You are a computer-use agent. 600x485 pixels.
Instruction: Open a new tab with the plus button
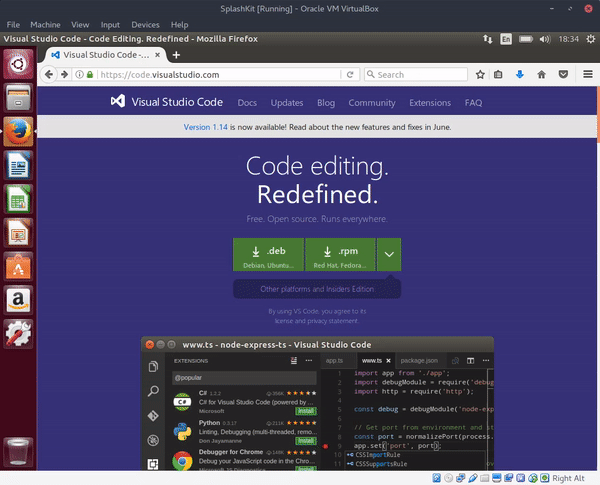pyautogui.click(x=176, y=55)
